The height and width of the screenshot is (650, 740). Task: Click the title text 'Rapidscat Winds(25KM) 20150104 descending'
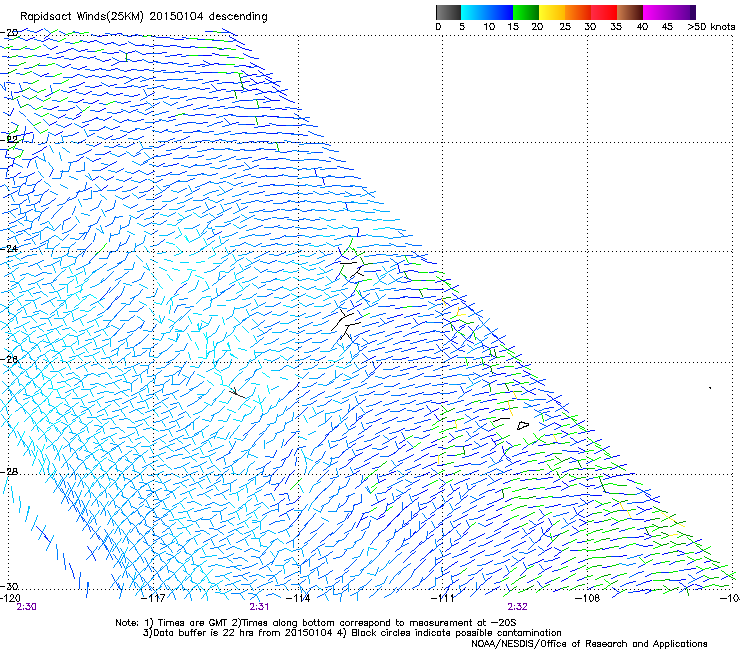[x=143, y=17]
